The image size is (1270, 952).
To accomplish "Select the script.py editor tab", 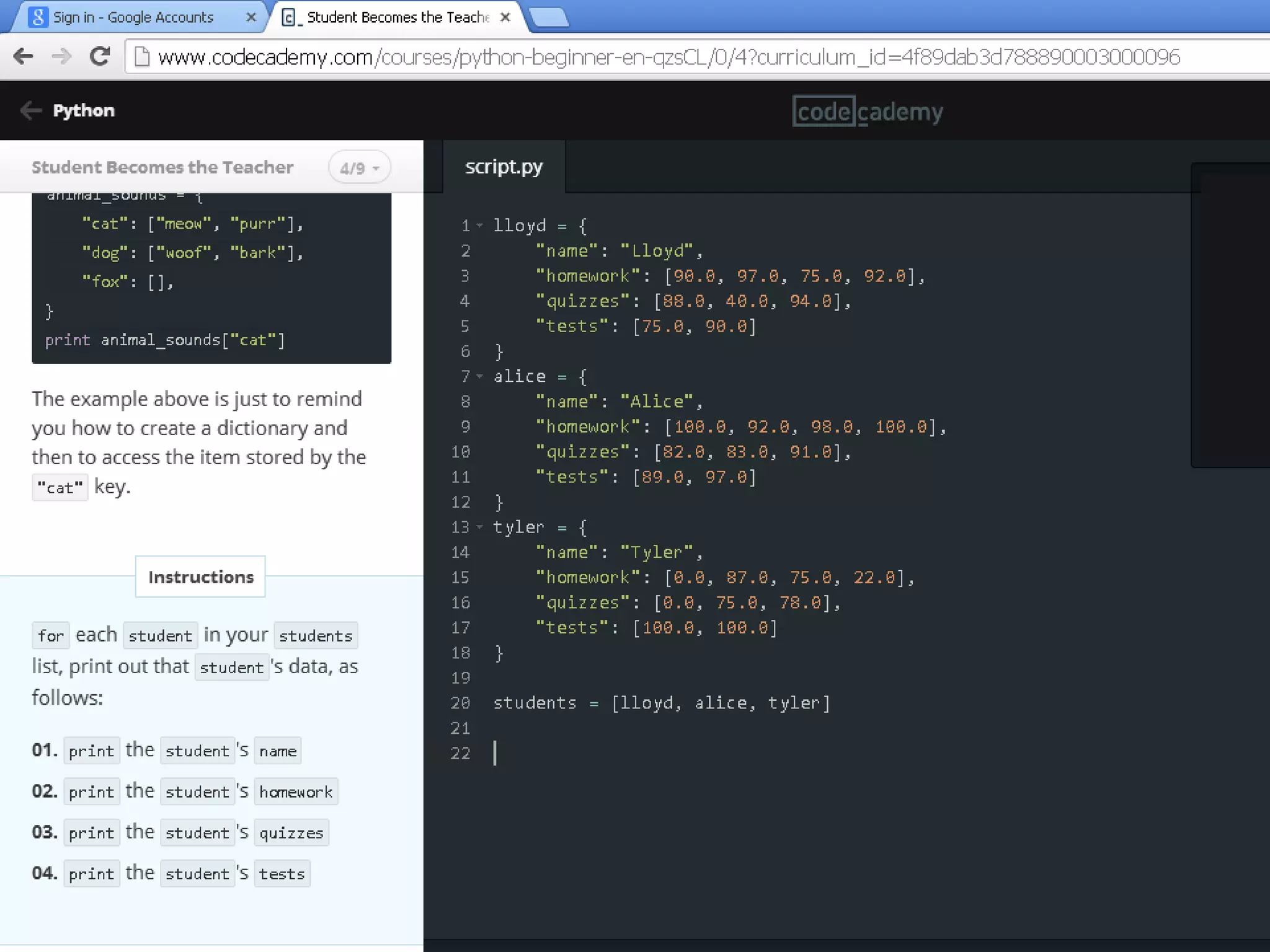I will pyautogui.click(x=504, y=167).
